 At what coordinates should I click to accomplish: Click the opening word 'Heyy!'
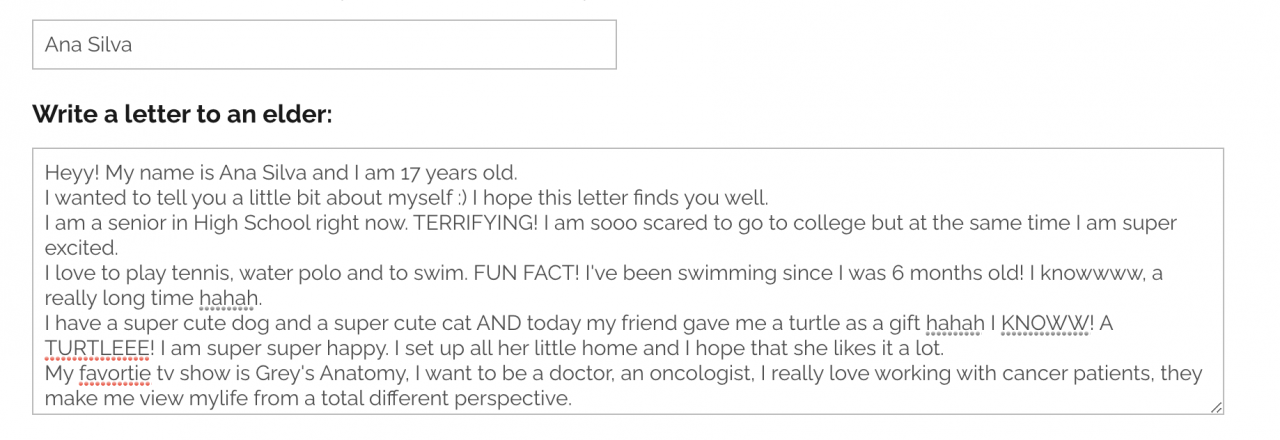tap(71, 172)
